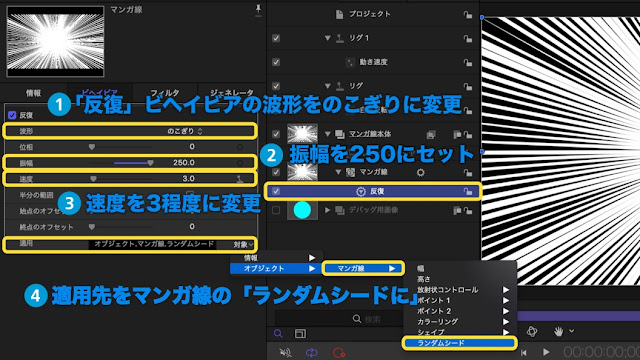Click the go-to-start playback button
The height and width of the screenshot is (360, 640).
click(524, 352)
